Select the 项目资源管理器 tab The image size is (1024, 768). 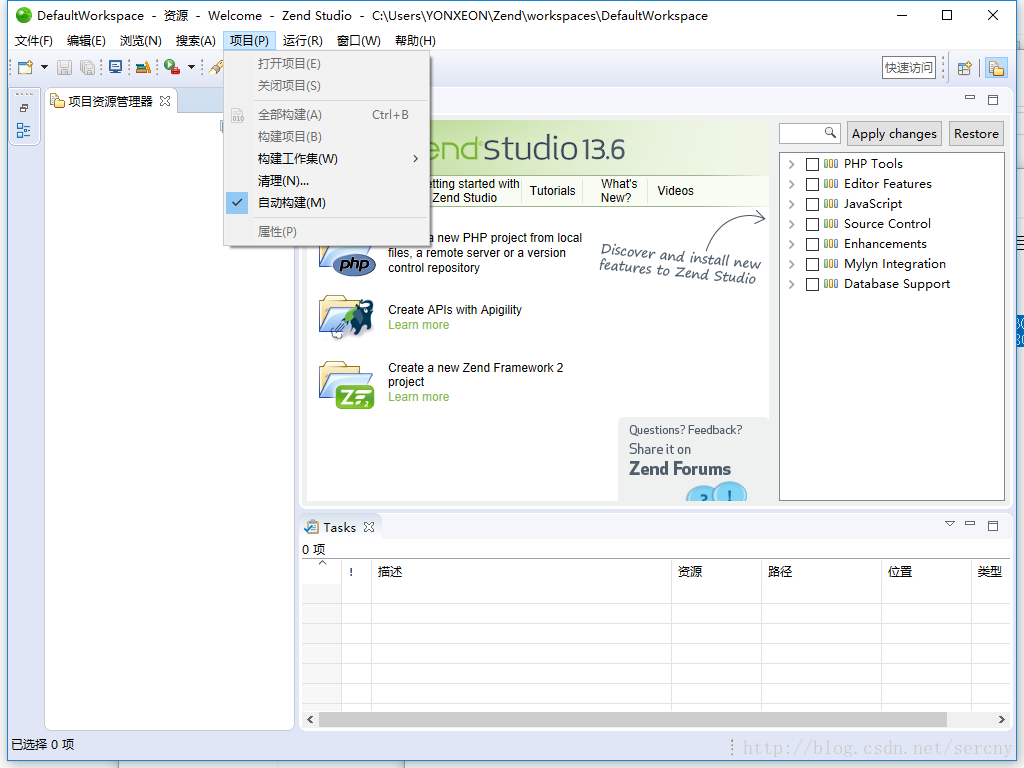(110, 101)
